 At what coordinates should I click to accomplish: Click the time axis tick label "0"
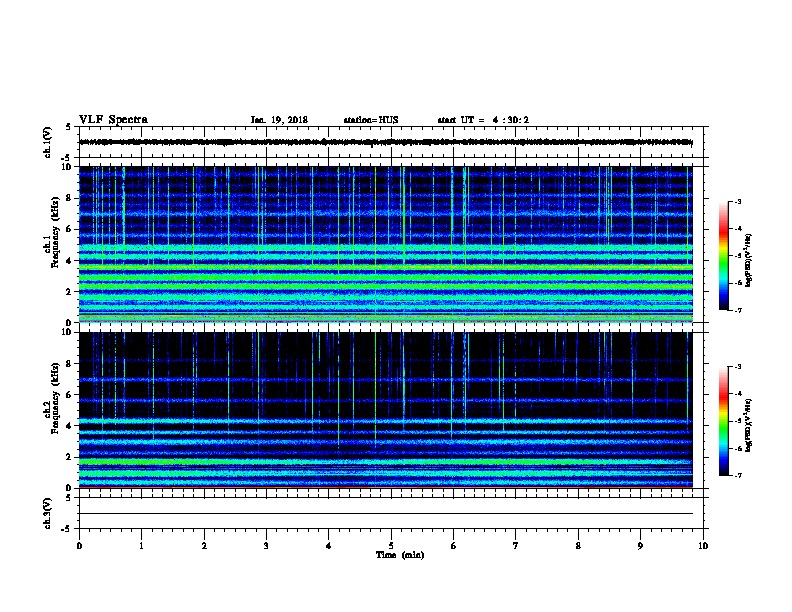[79, 546]
